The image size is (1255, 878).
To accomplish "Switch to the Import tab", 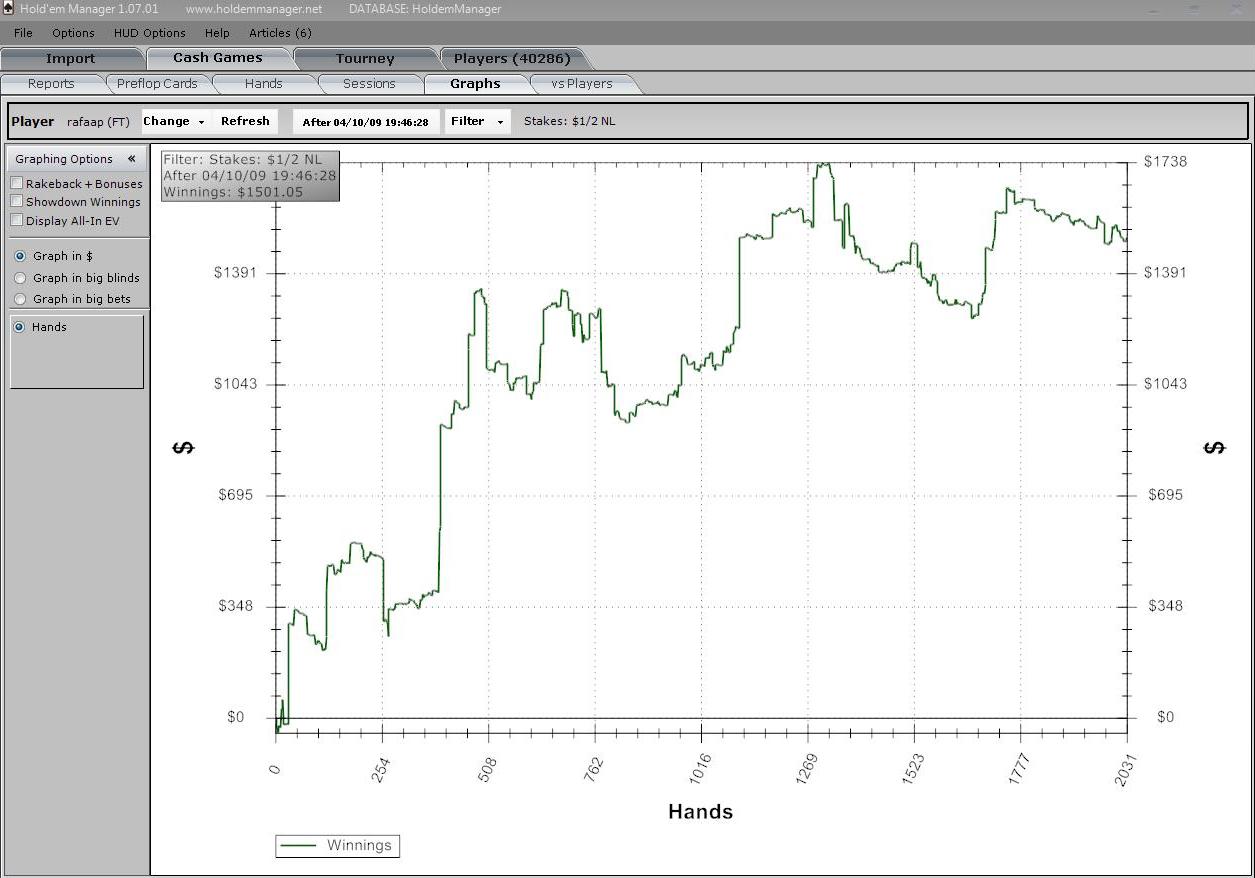I will (70, 58).
